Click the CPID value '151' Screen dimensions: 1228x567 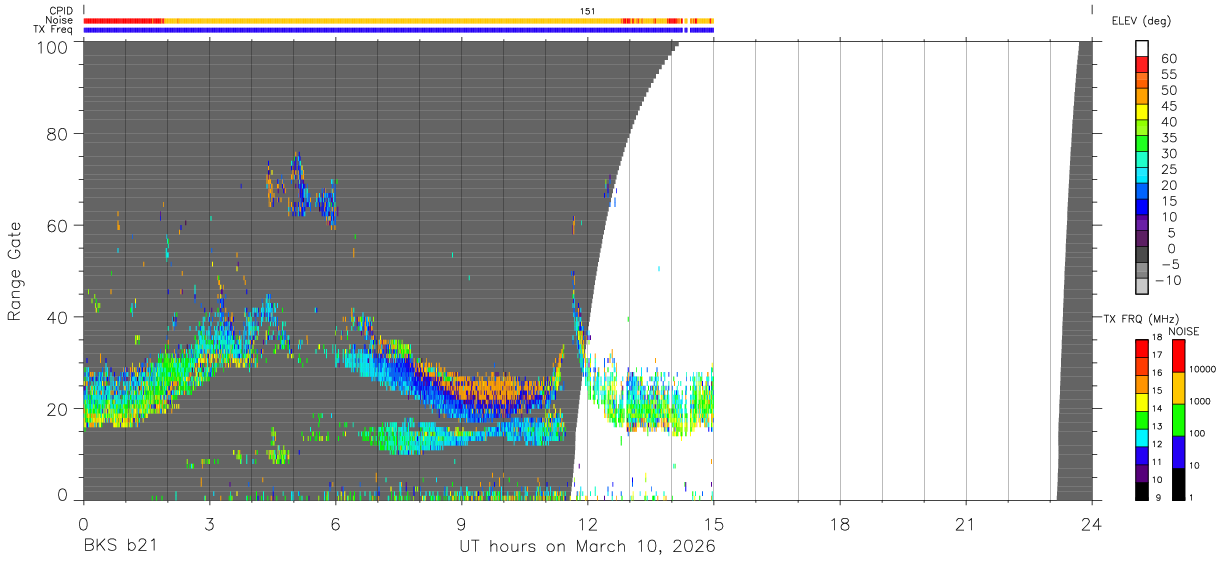coord(588,11)
